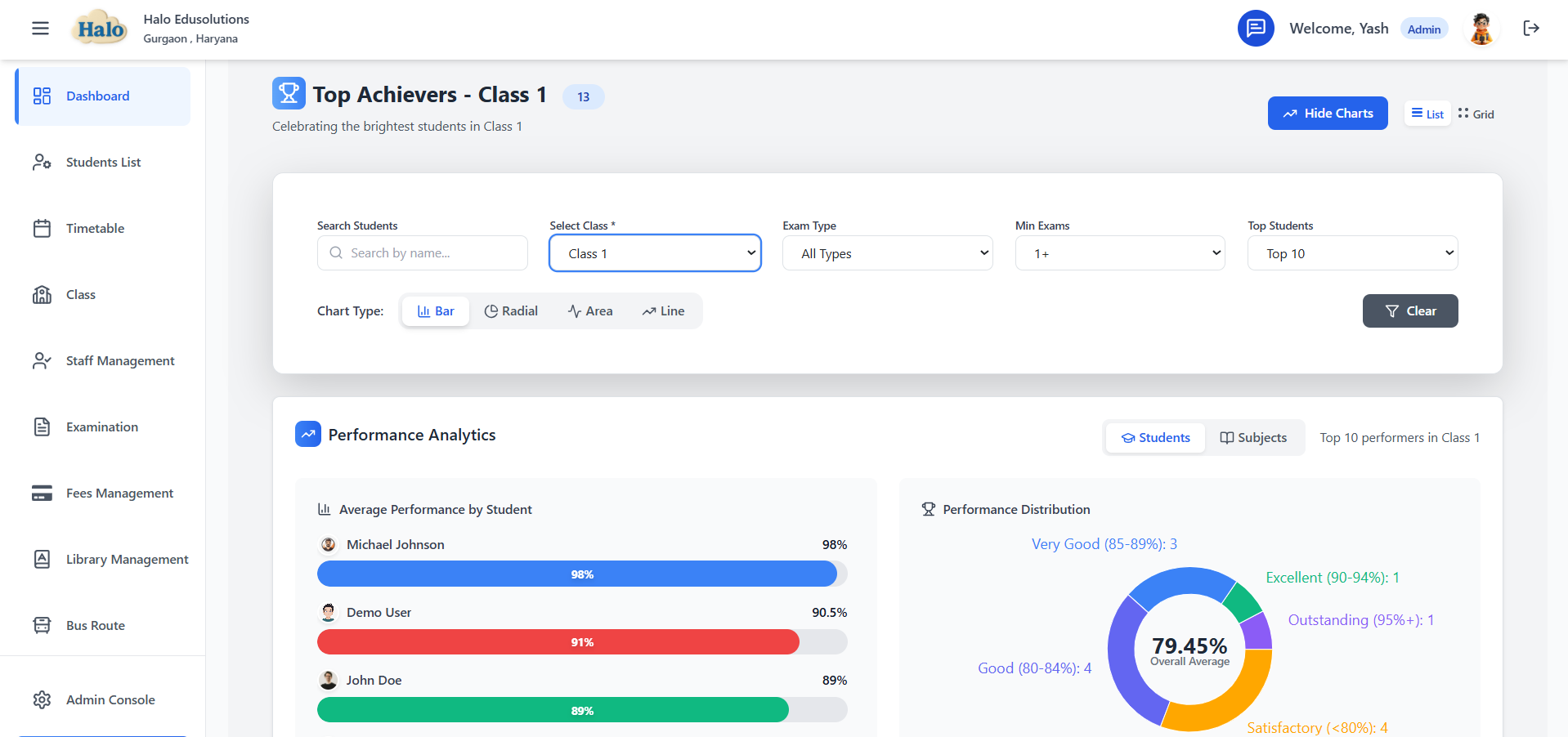Switch chart type to Radial

coord(511,310)
